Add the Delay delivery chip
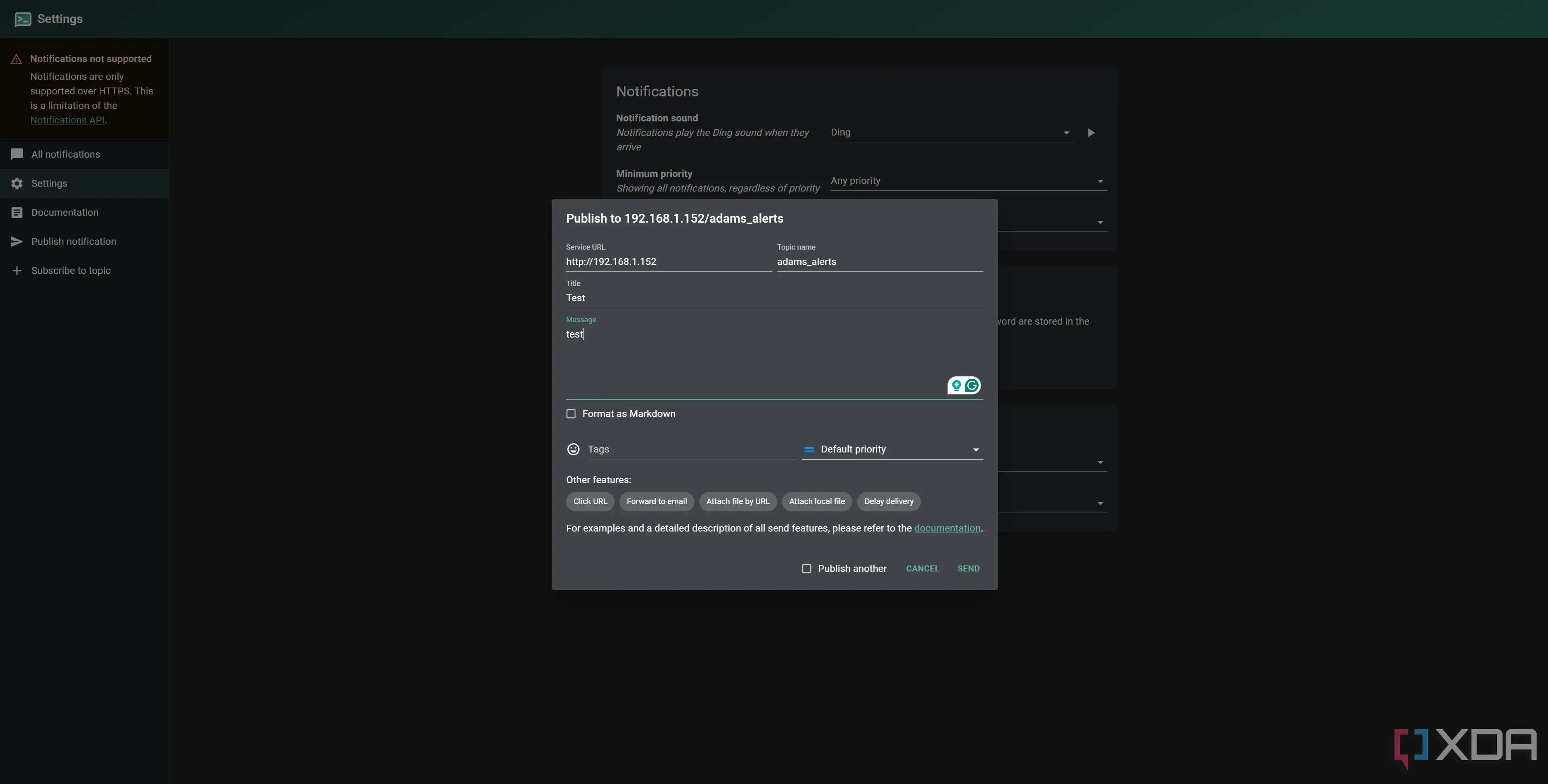The height and width of the screenshot is (784, 1548). (x=888, y=502)
